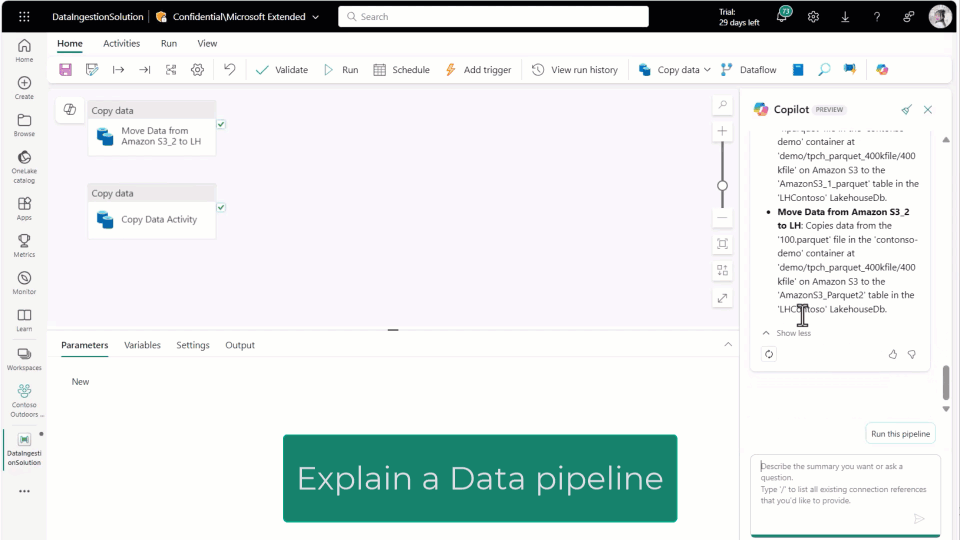This screenshot has height=540, width=960.
Task: Toggle the Move Data from Amazon S3_2 checkbox
Action: click(221, 124)
